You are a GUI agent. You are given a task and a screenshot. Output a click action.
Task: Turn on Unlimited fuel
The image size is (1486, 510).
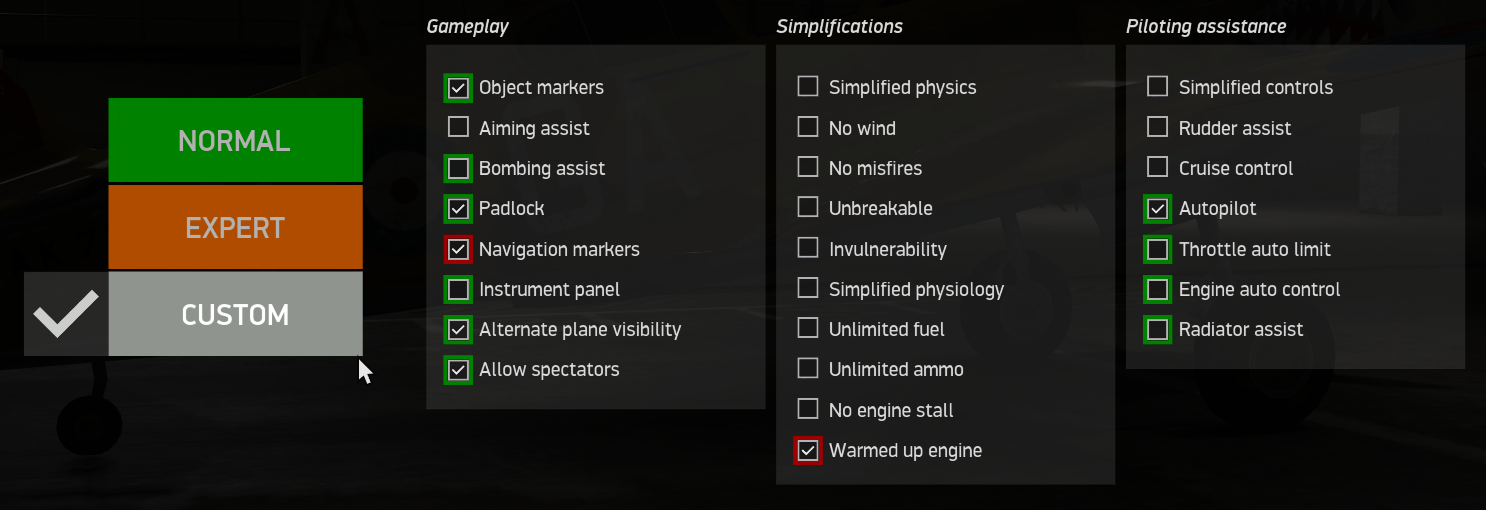808,328
